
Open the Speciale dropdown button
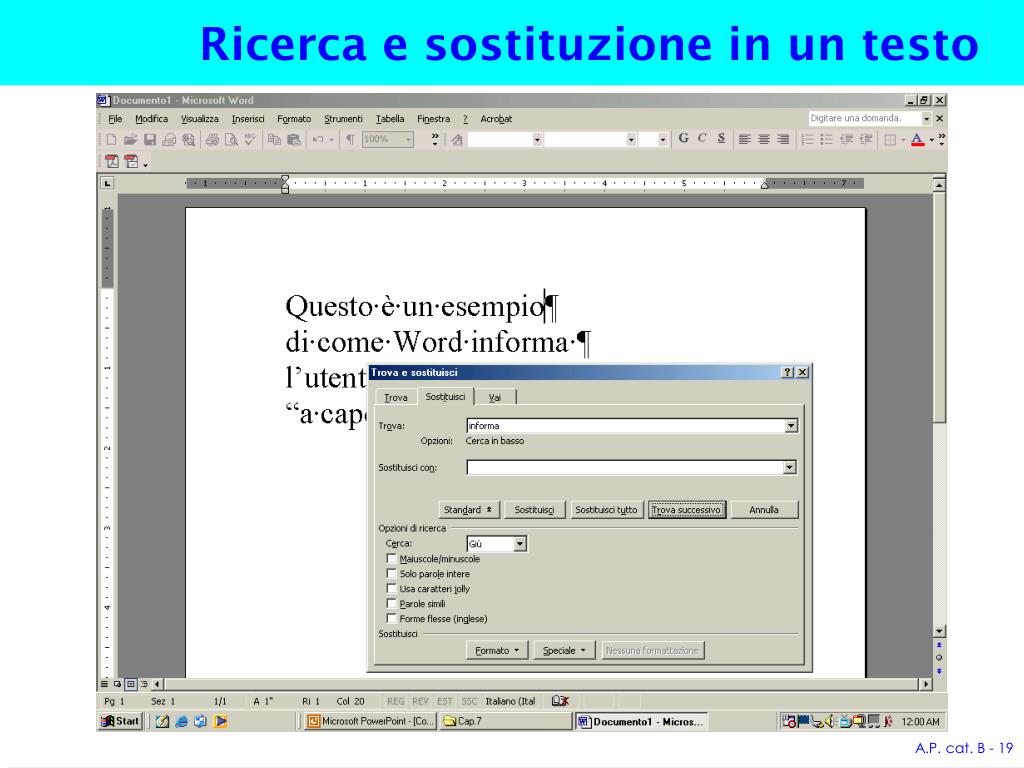click(x=564, y=650)
